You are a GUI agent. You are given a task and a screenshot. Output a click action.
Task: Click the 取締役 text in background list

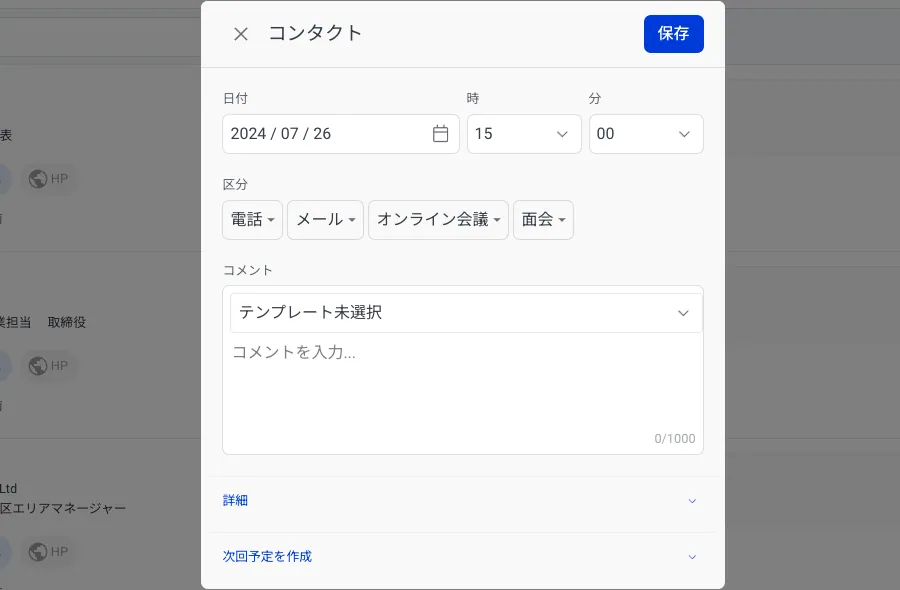click(x=67, y=323)
